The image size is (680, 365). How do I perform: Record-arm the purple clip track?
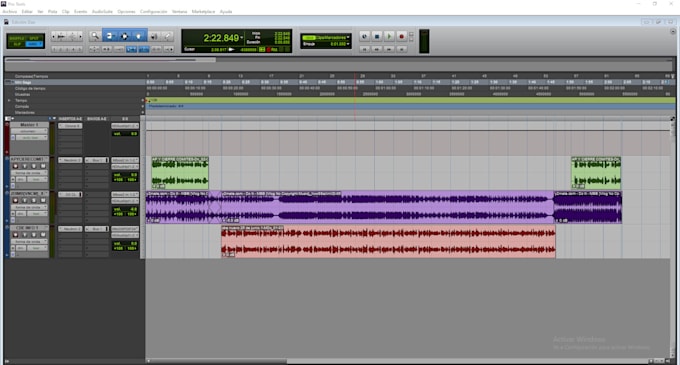click(x=16, y=200)
